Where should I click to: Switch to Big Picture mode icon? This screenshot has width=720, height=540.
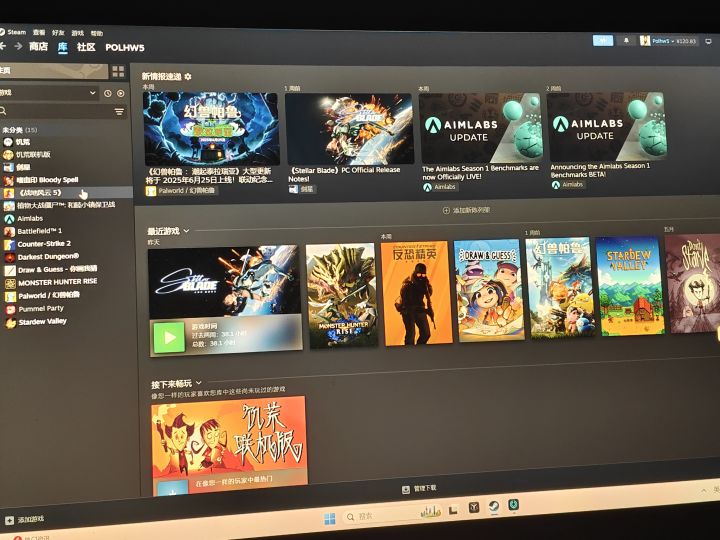(x=709, y=41)
